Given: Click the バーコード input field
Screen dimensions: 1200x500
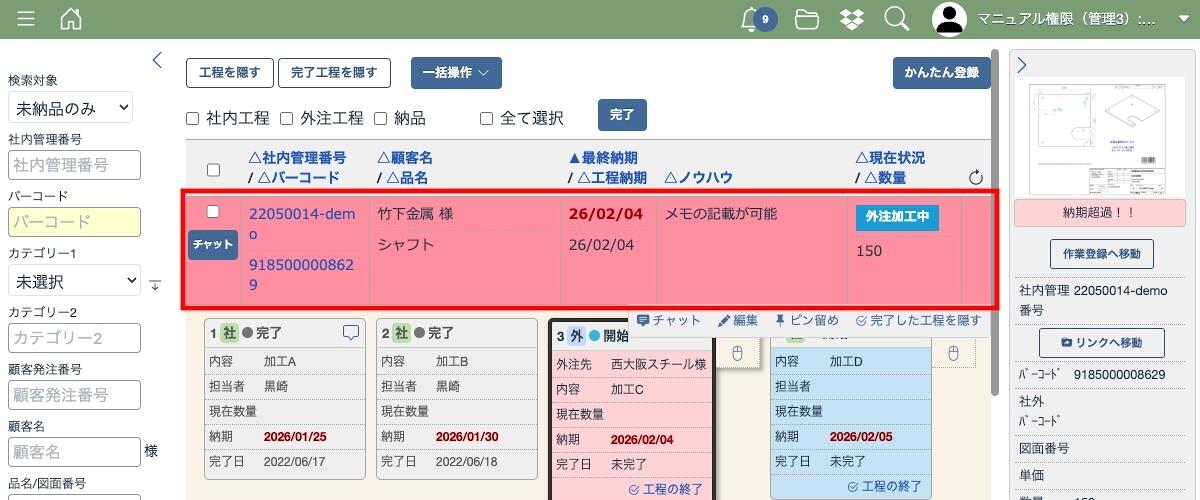Looking at the screenshot, I should [x=74, y=222].
